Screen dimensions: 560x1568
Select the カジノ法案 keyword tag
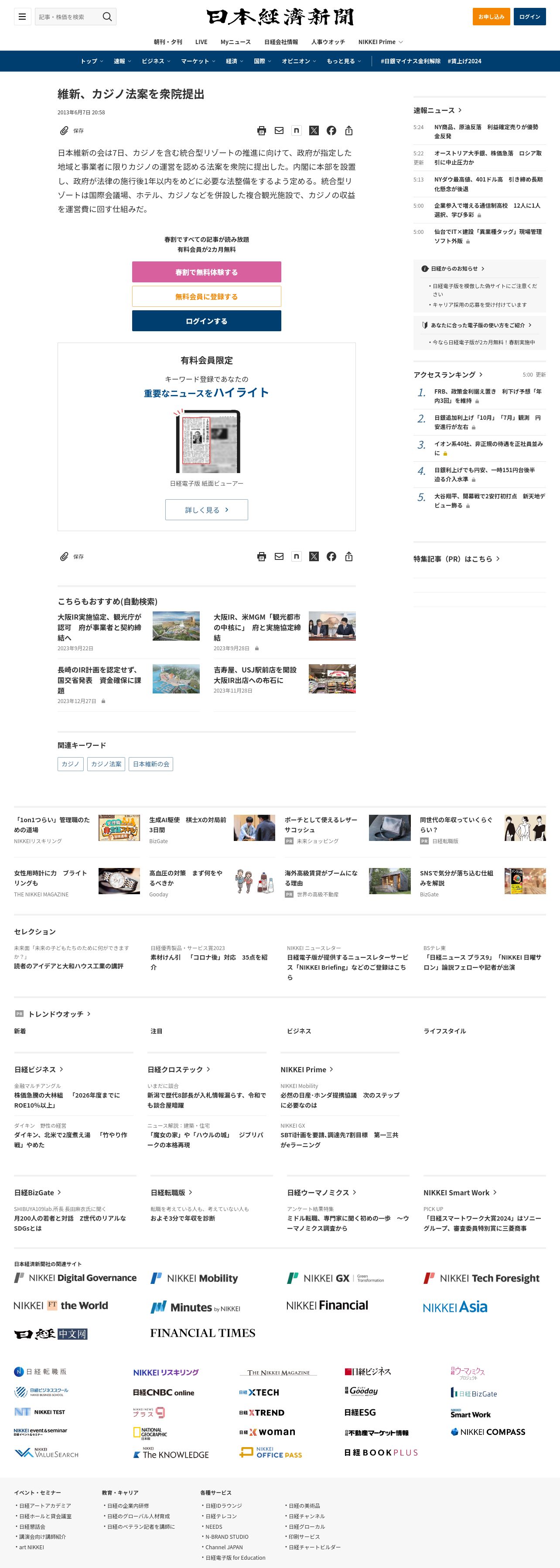tap(106, 764)
